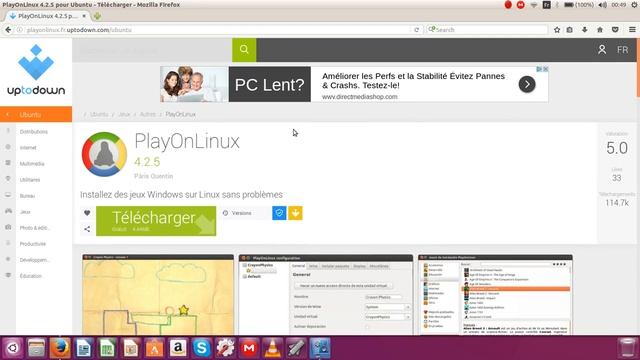Screen dimensions: 640x360
Task: Click Ubuntu in the breadcrumb trail
Action: tap(99, 114)
